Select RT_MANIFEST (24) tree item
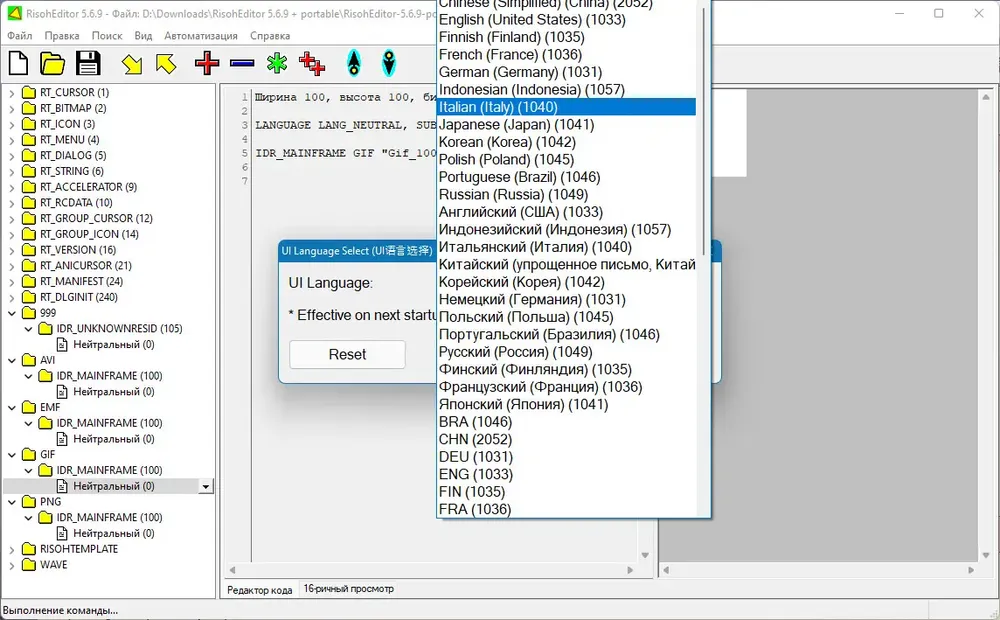This screenshot has width=1000, height=620. 81,281
